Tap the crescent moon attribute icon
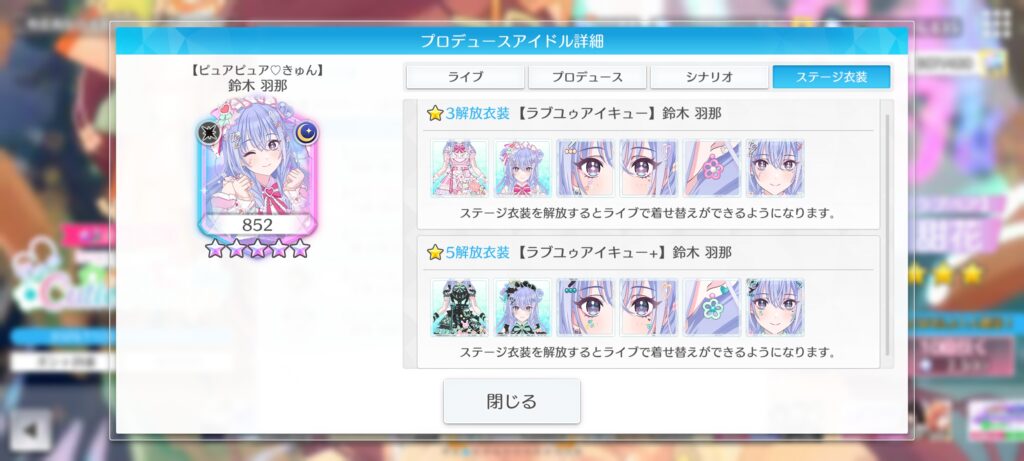The width and height of the screenshot is (1024, 461). coord(306,133)
